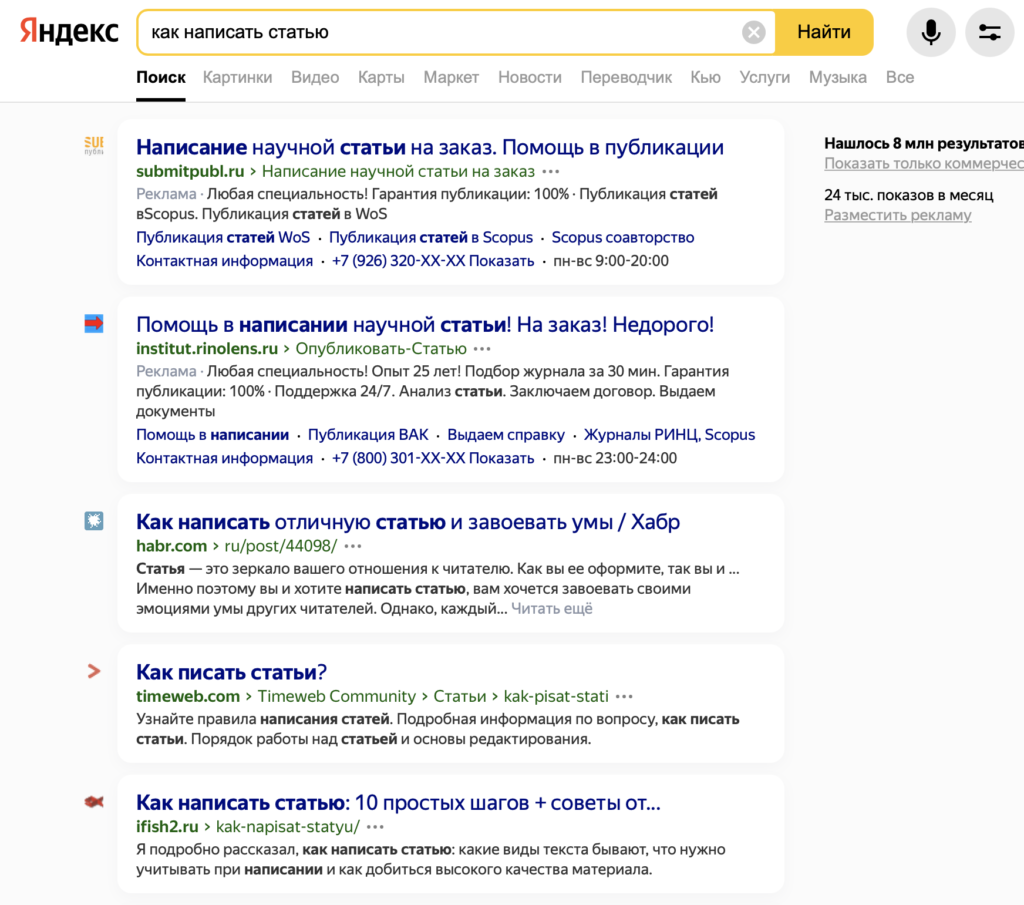Open 'Публикация статей WoS' sitelink
This screenshot has width=1024, height=905.
[223, 237]
